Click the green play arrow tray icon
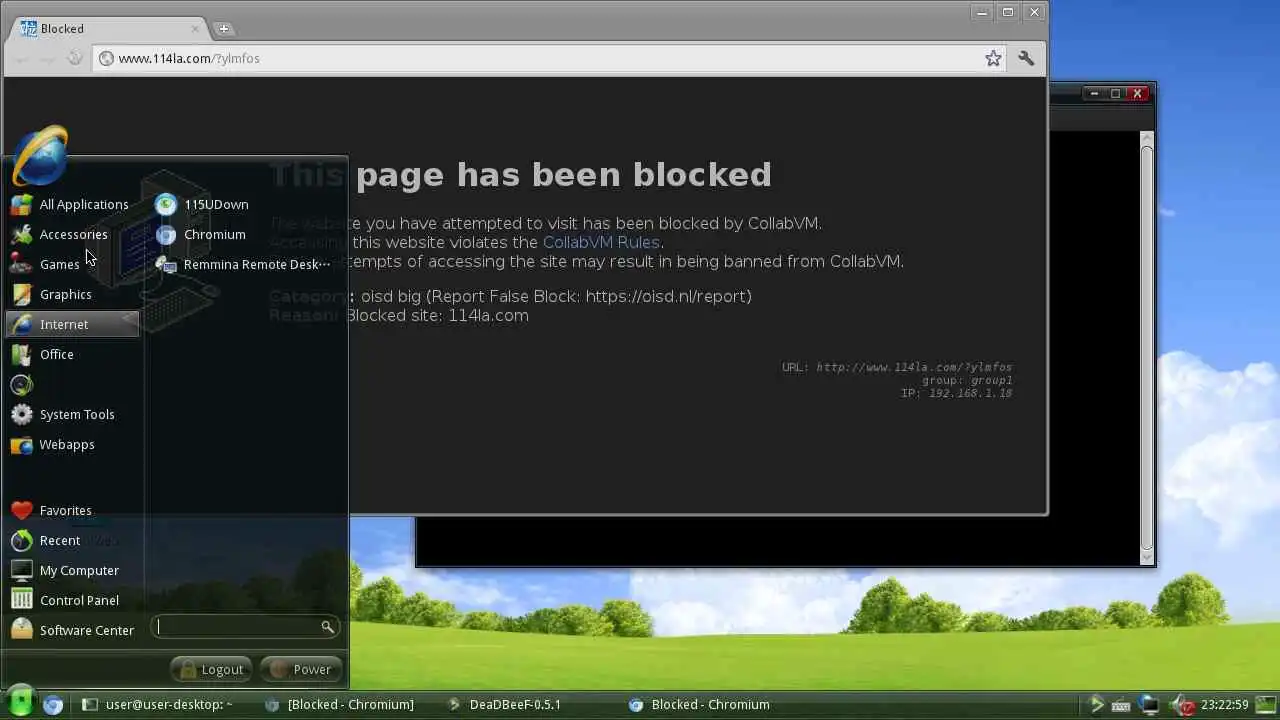The width and height of the screenshot is (1280, 720). (1097, 704)
